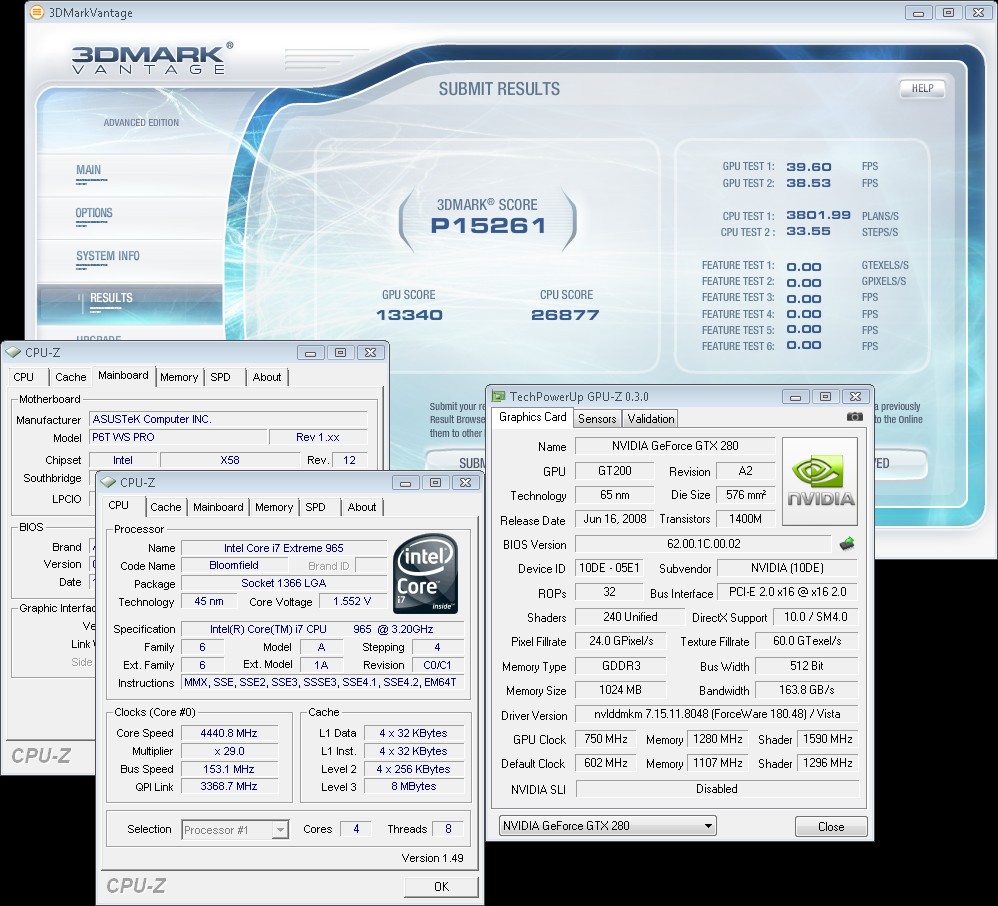Screen dimensions: 998x906
Task: Click the Intel Core i7 logo in CPU-Z
Action: 425,574
